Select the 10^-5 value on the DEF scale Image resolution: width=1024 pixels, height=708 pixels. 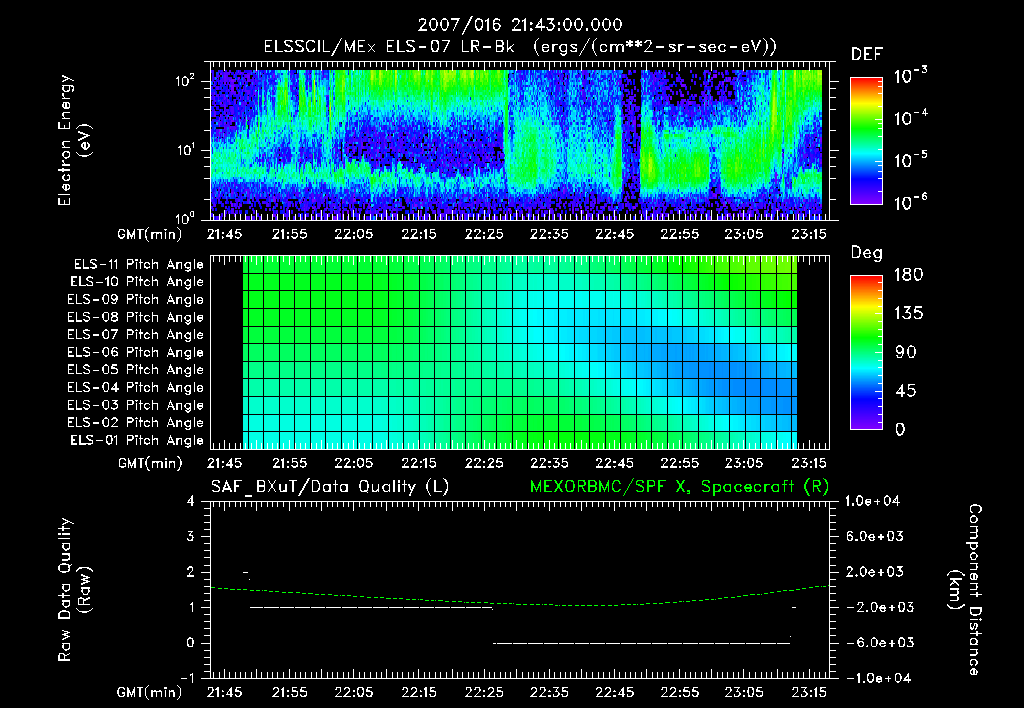pyautogui.click(x=910, y=160)
